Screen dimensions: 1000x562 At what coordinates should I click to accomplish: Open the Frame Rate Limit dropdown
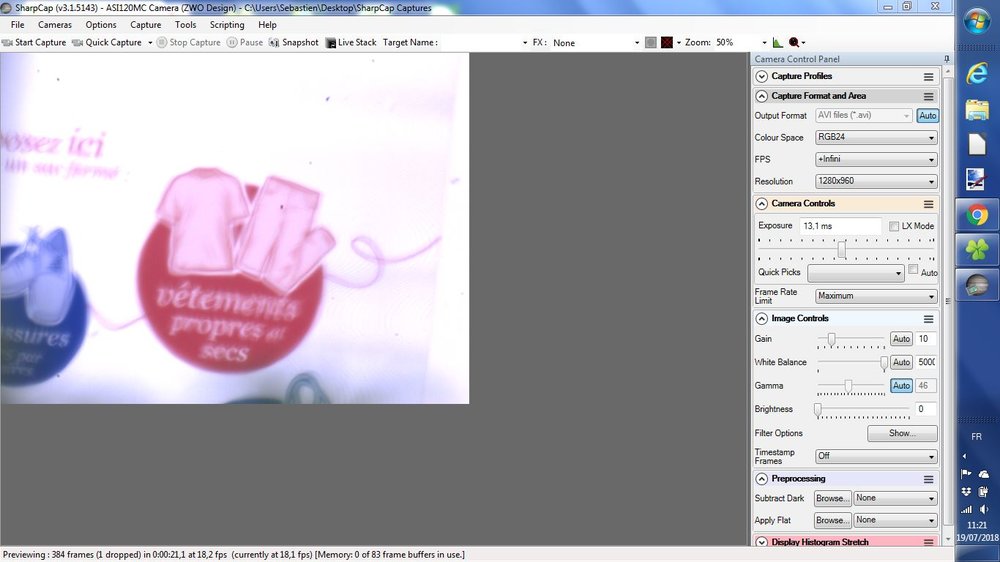pos(876,296)
